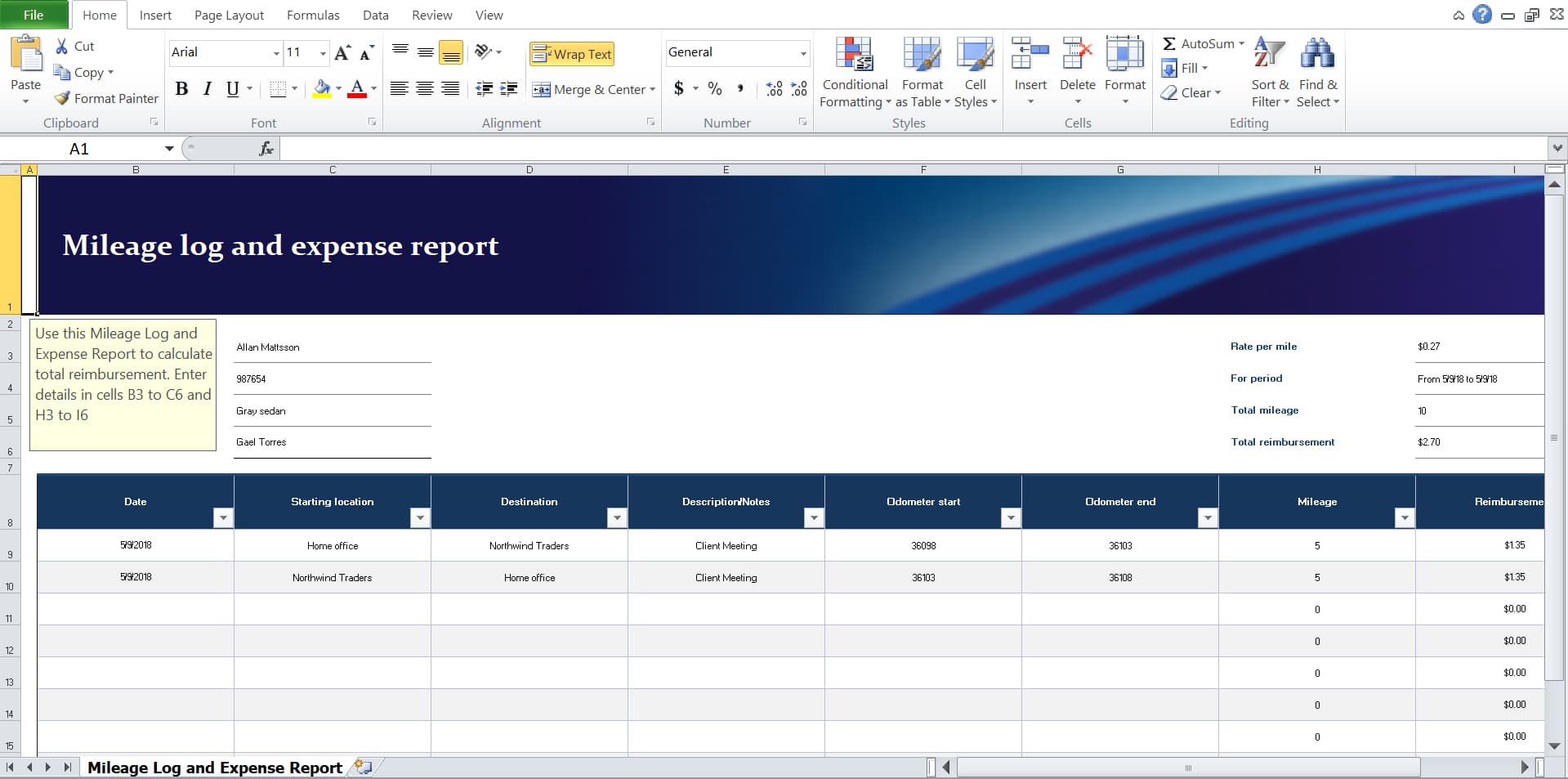Open the Font name dropdown

[276, 53]
